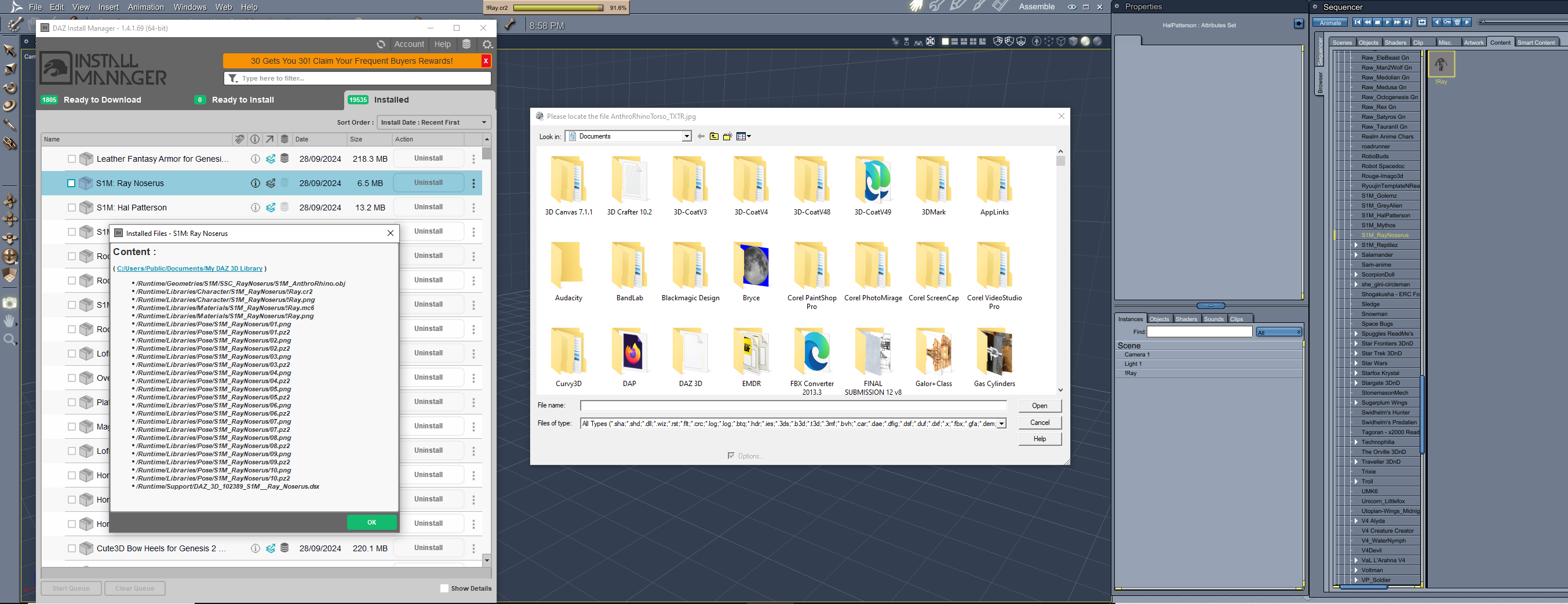Uninstall Leather Fantasy Armor package
The width and height of the screenshot is (1568, 604).
(x=429, y=158)
